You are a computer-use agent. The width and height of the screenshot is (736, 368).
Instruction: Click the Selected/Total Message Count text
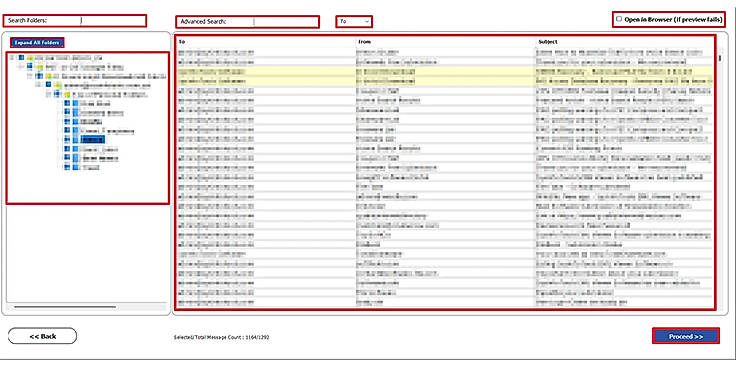(222, 337)
